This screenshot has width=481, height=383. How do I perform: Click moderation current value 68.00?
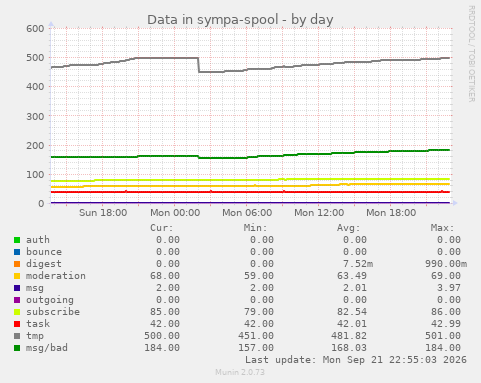click(165, 276)
